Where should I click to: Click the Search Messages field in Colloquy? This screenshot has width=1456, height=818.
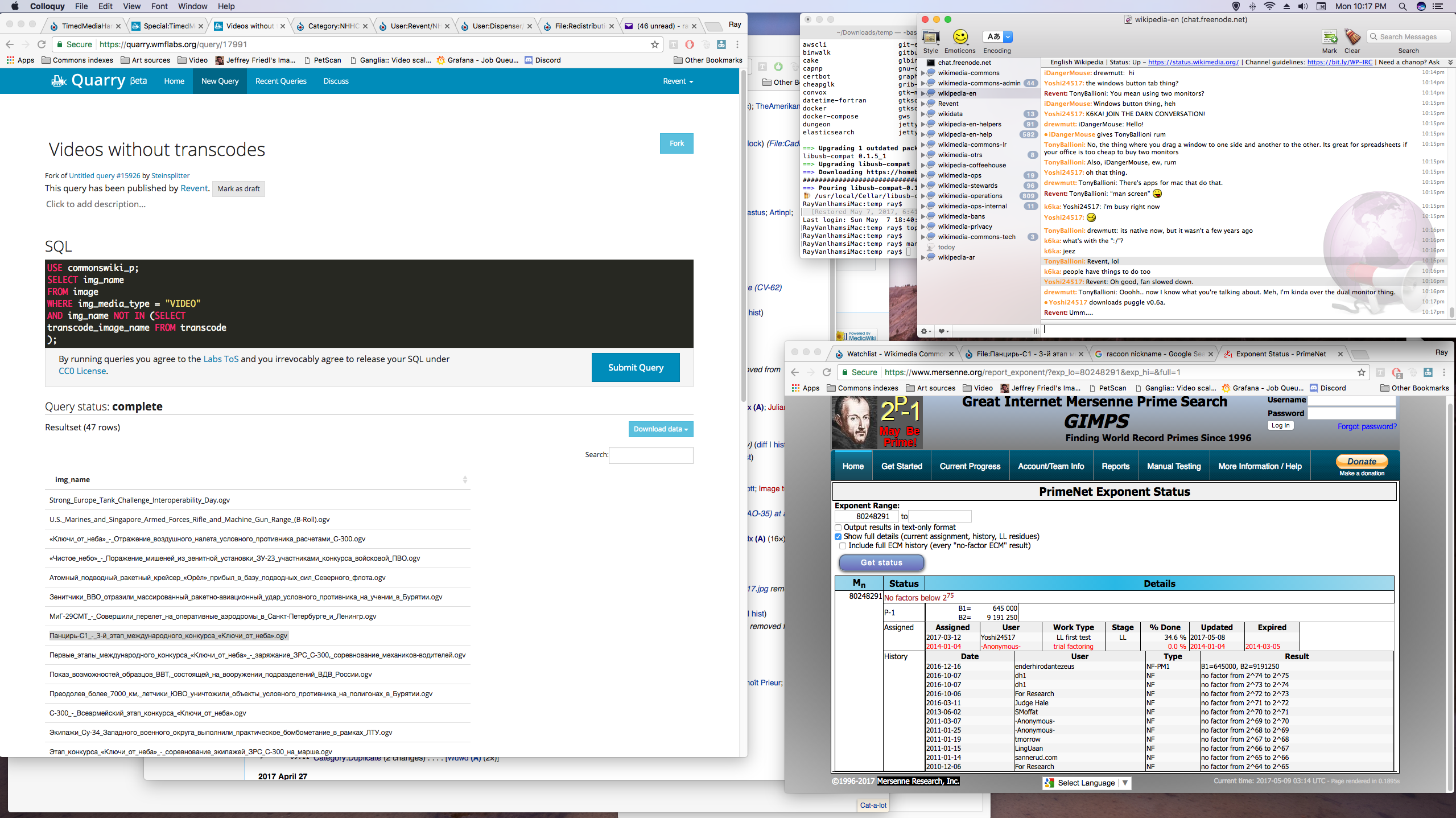[1408, 37]
